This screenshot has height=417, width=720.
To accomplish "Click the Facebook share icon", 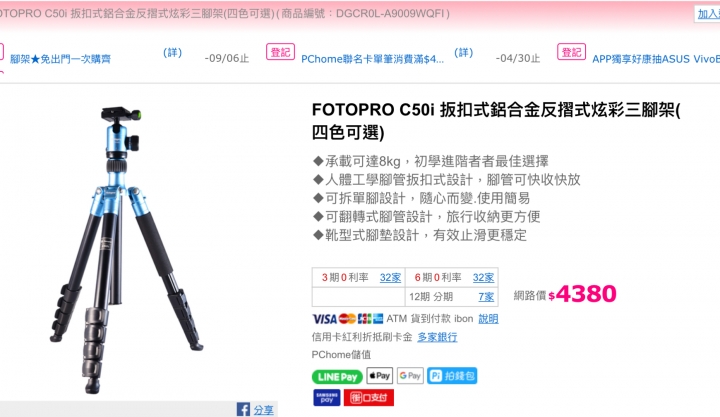I will coord(243,409).
